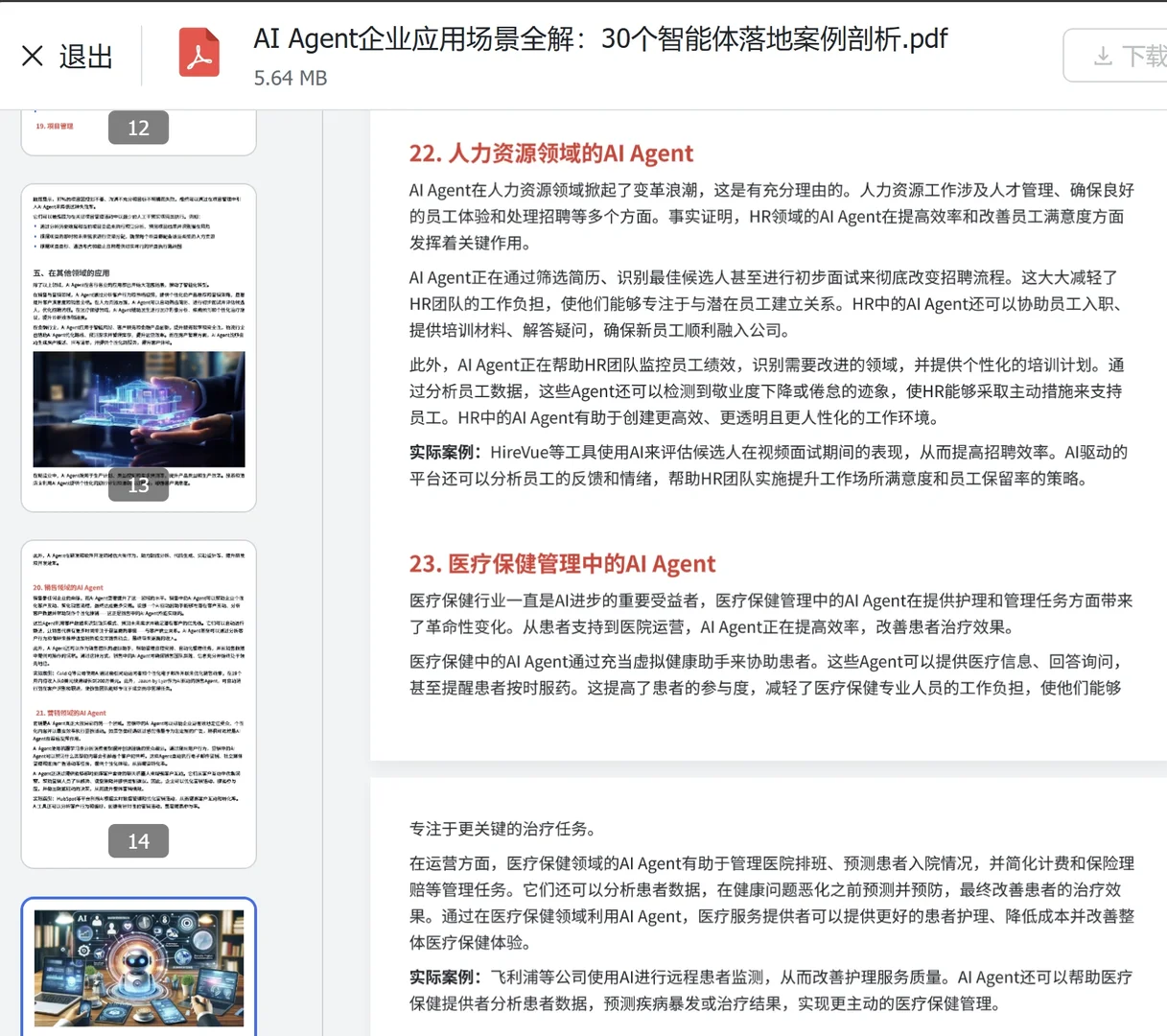Click the page 13 number badge
Image resolution: width=1167 pixels, height=1036 pixels.
point(139,484)
